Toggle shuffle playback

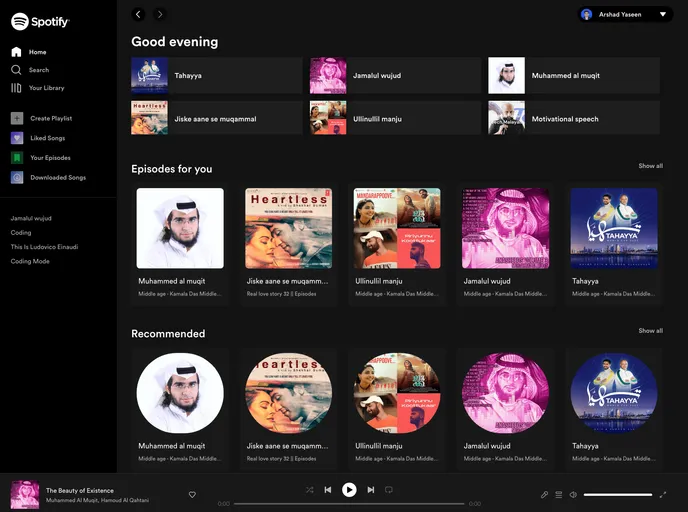(x=310, y=490)
